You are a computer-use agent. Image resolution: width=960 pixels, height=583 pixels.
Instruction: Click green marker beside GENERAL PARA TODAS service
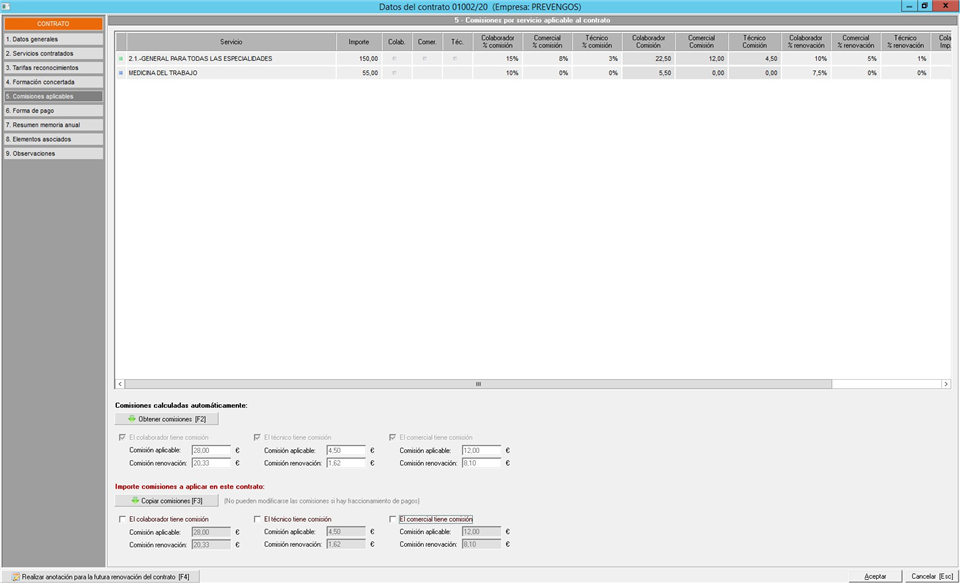121,59
